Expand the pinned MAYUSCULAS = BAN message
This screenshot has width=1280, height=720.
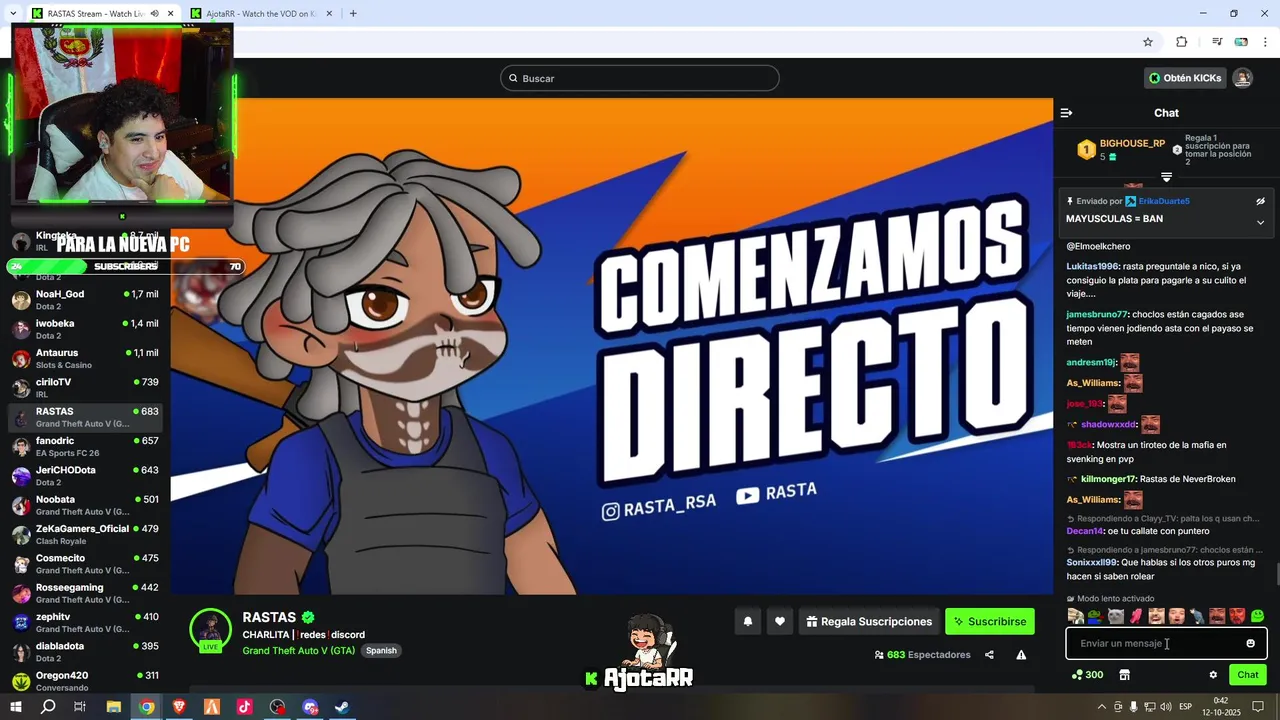tap(1260, 222)
